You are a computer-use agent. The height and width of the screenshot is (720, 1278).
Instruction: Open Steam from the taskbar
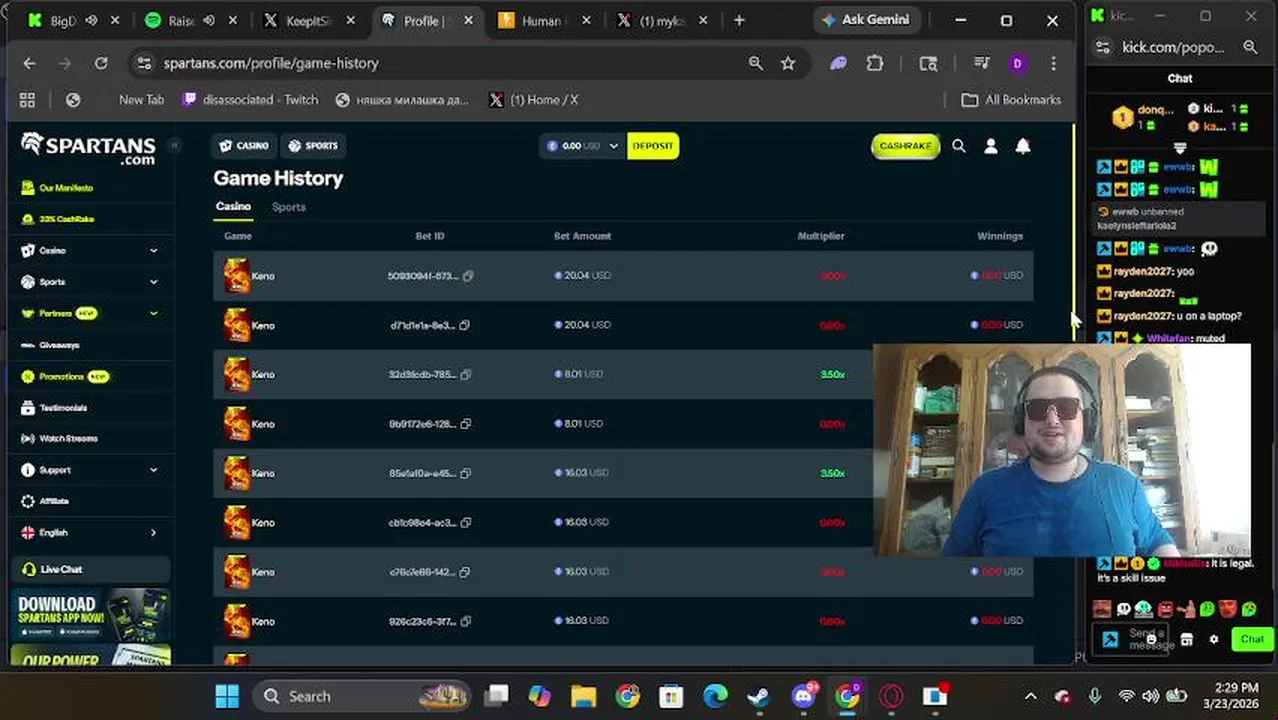759,696
